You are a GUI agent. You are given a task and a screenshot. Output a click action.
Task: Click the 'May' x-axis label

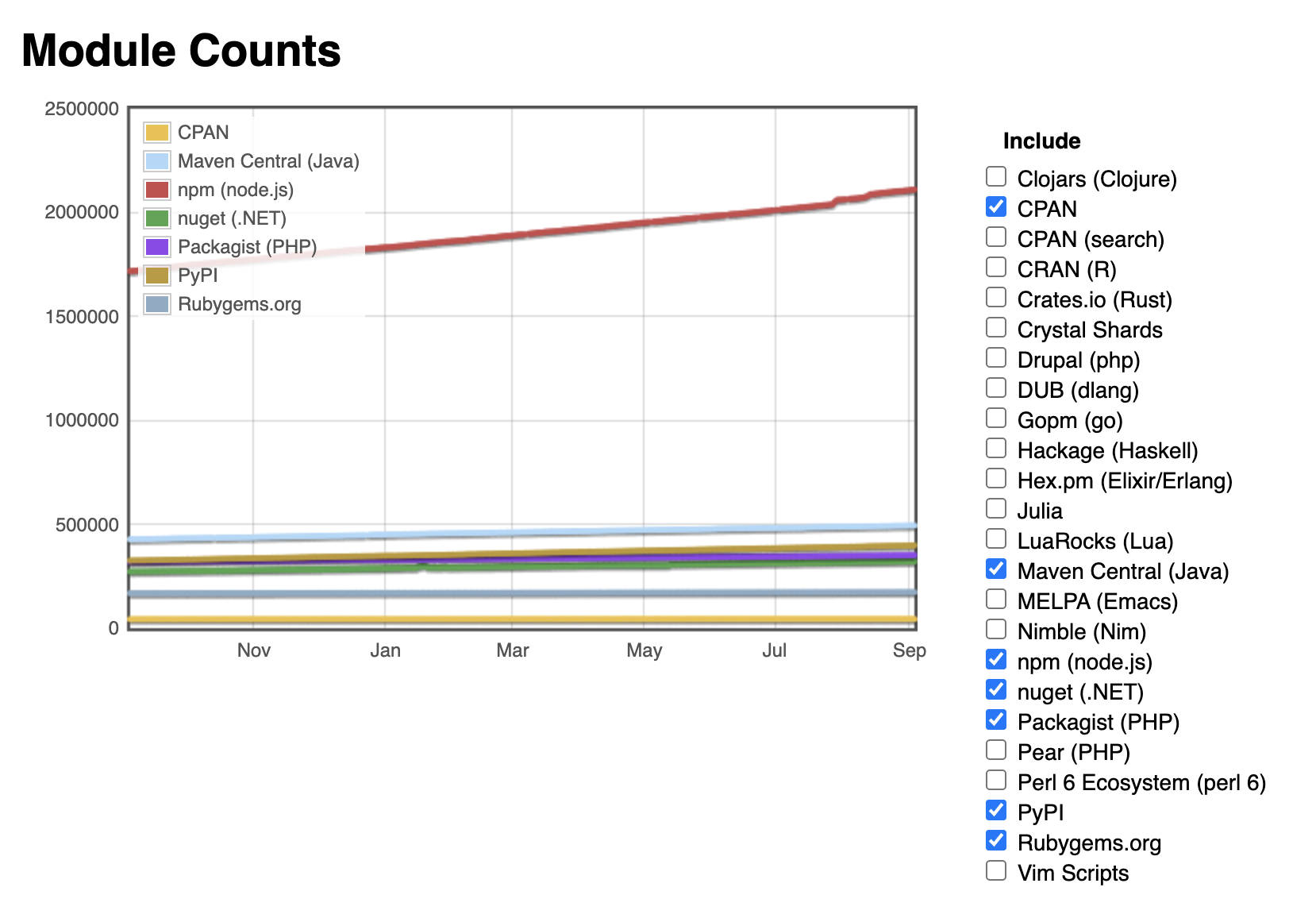(x=644, y=650)
